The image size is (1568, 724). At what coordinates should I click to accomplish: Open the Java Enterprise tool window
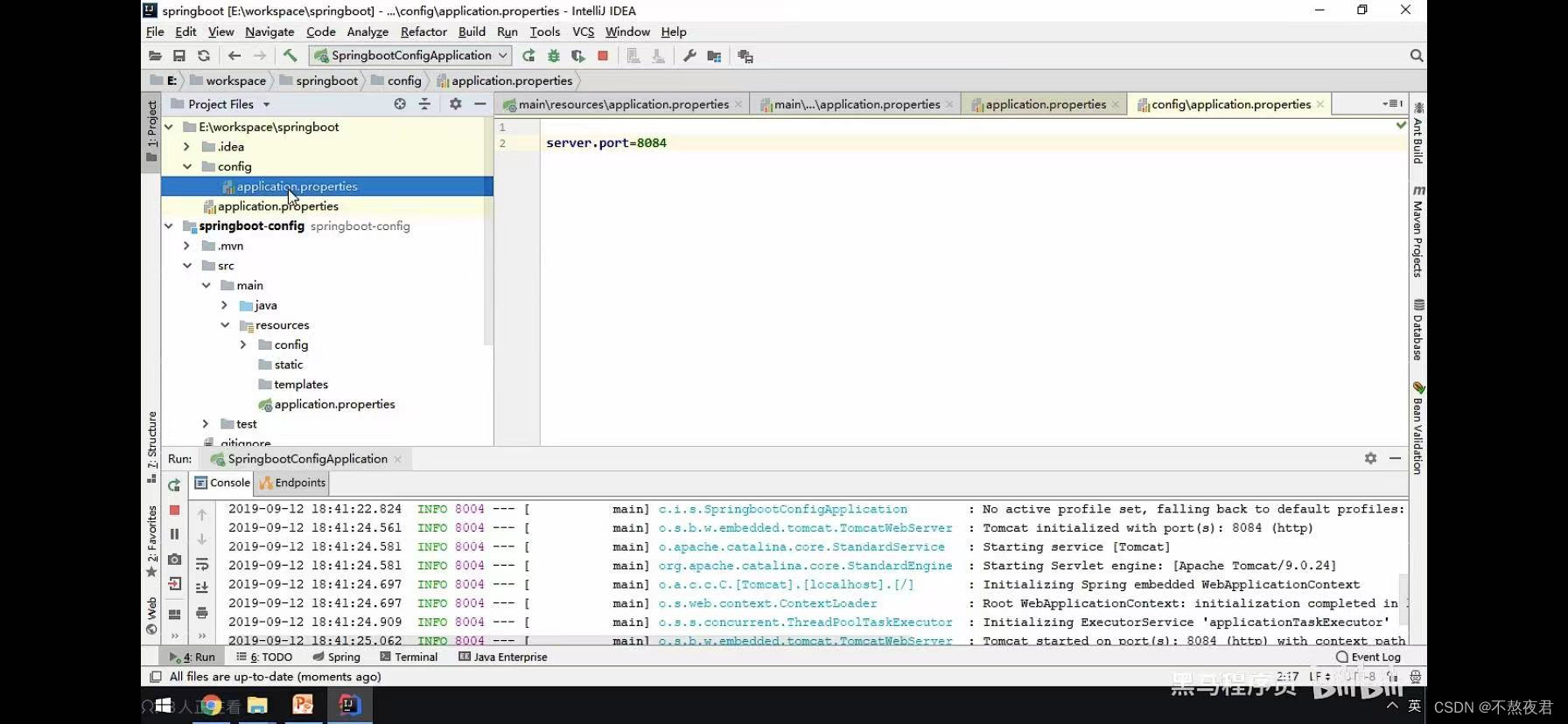pos(503,657)
